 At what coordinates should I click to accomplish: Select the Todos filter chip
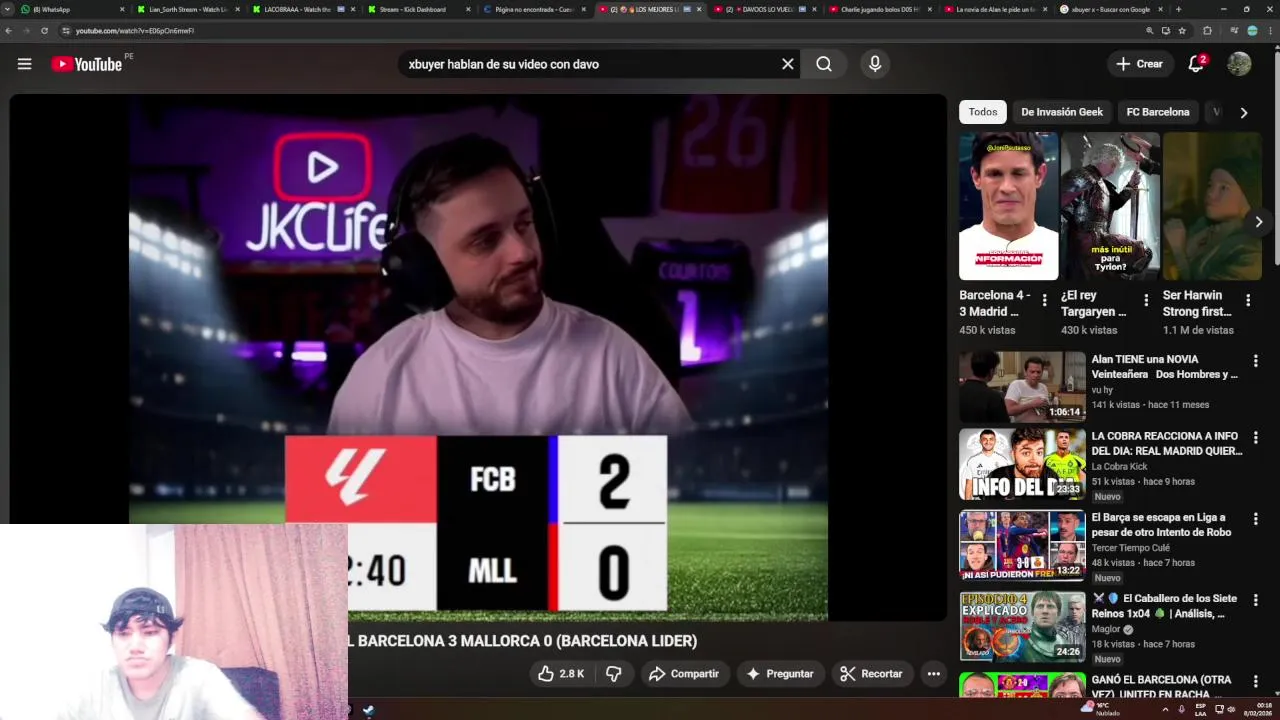[982, 112]
